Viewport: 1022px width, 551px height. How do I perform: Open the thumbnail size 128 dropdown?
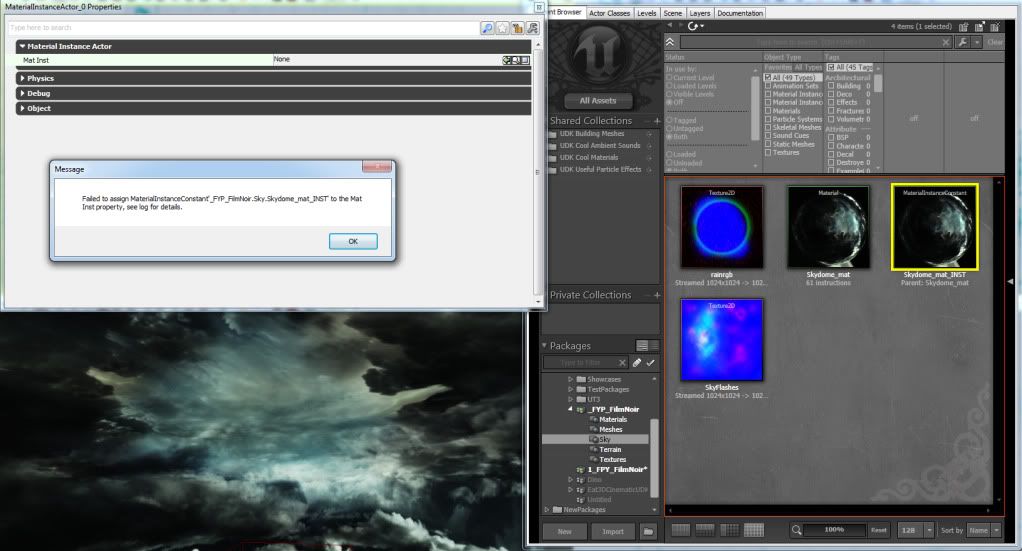point(929,530)
